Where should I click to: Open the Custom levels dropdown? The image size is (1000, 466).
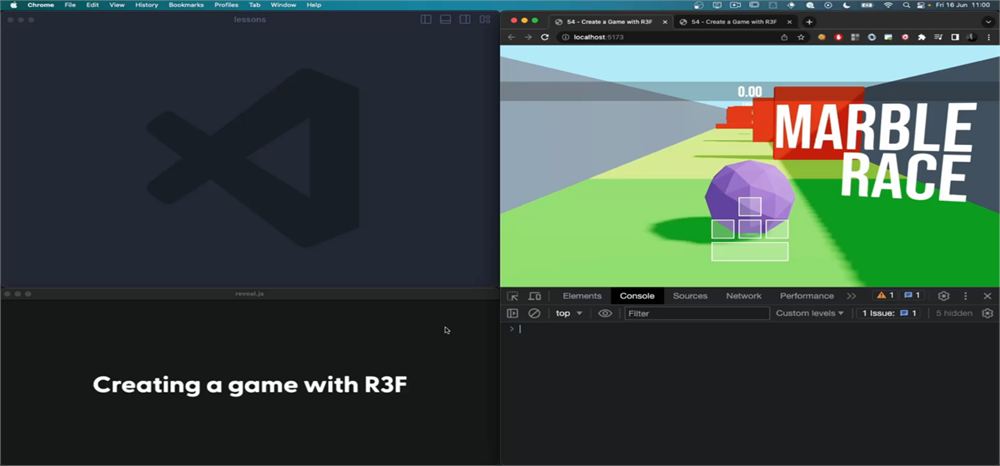[x=810, y=313]
